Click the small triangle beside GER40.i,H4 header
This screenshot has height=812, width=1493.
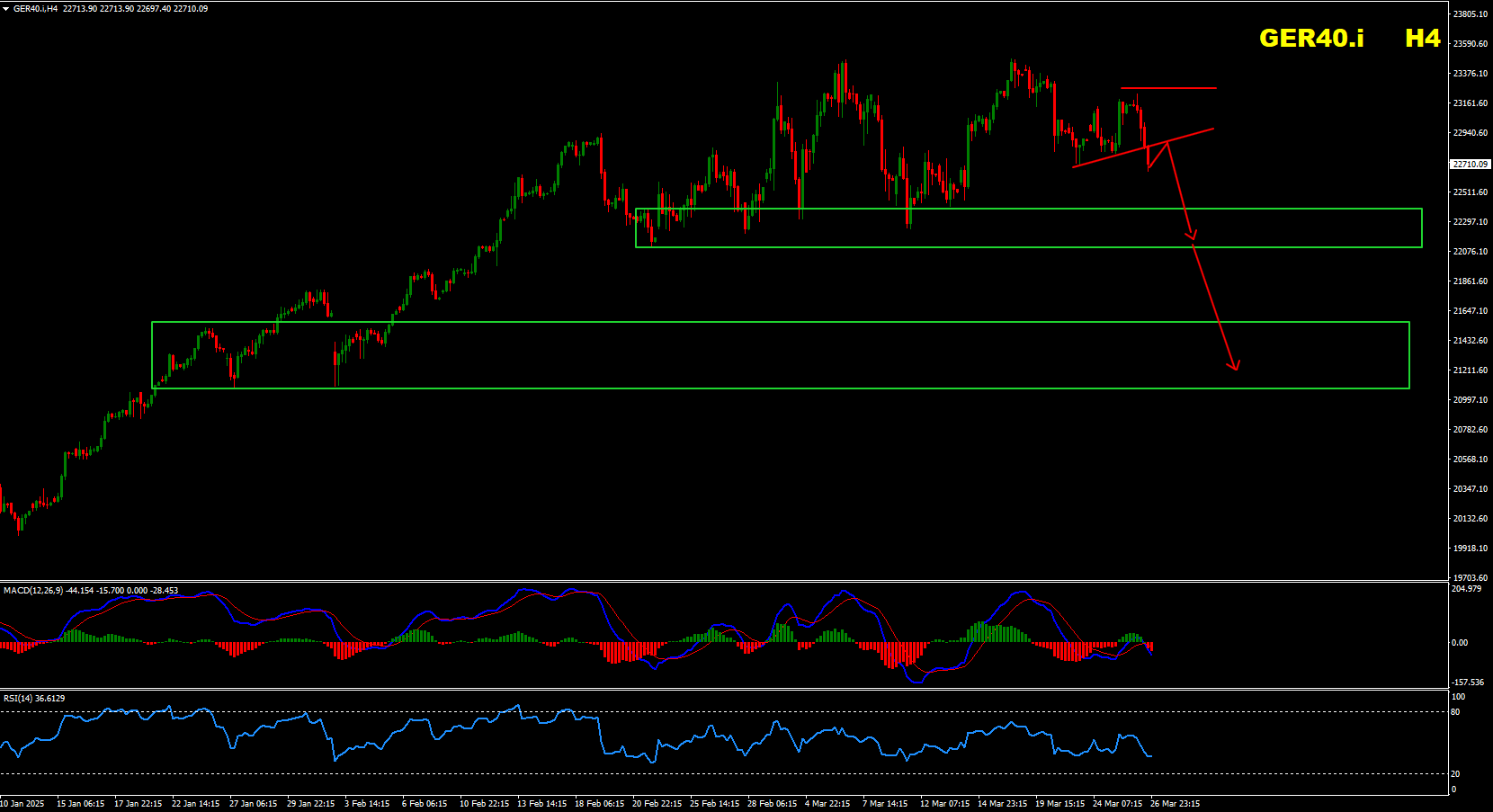coord(5,9)
